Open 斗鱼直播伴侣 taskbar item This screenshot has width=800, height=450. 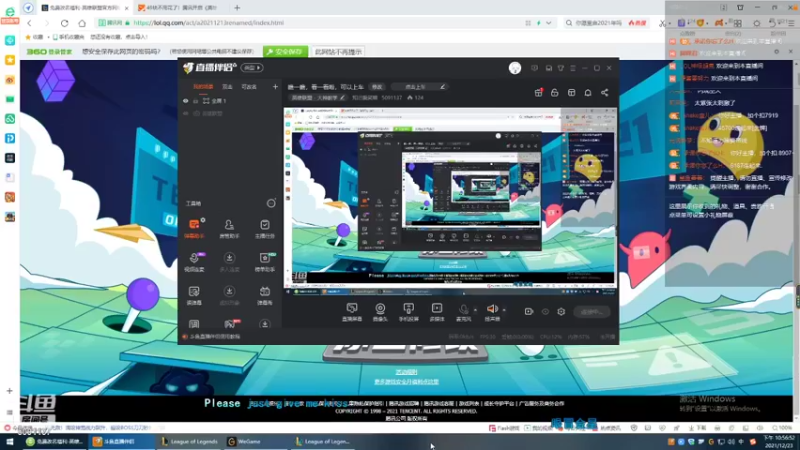tap(119, 442)
